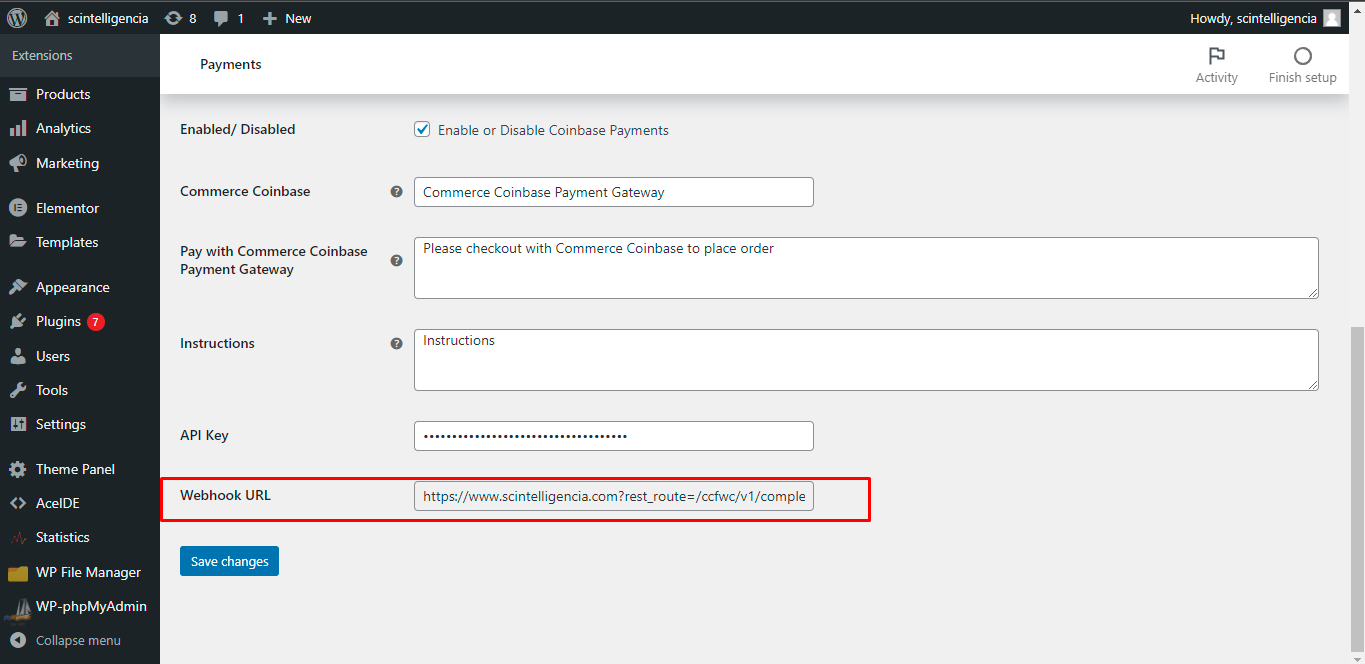Click the Statistics graph icon

click(18, 537)
